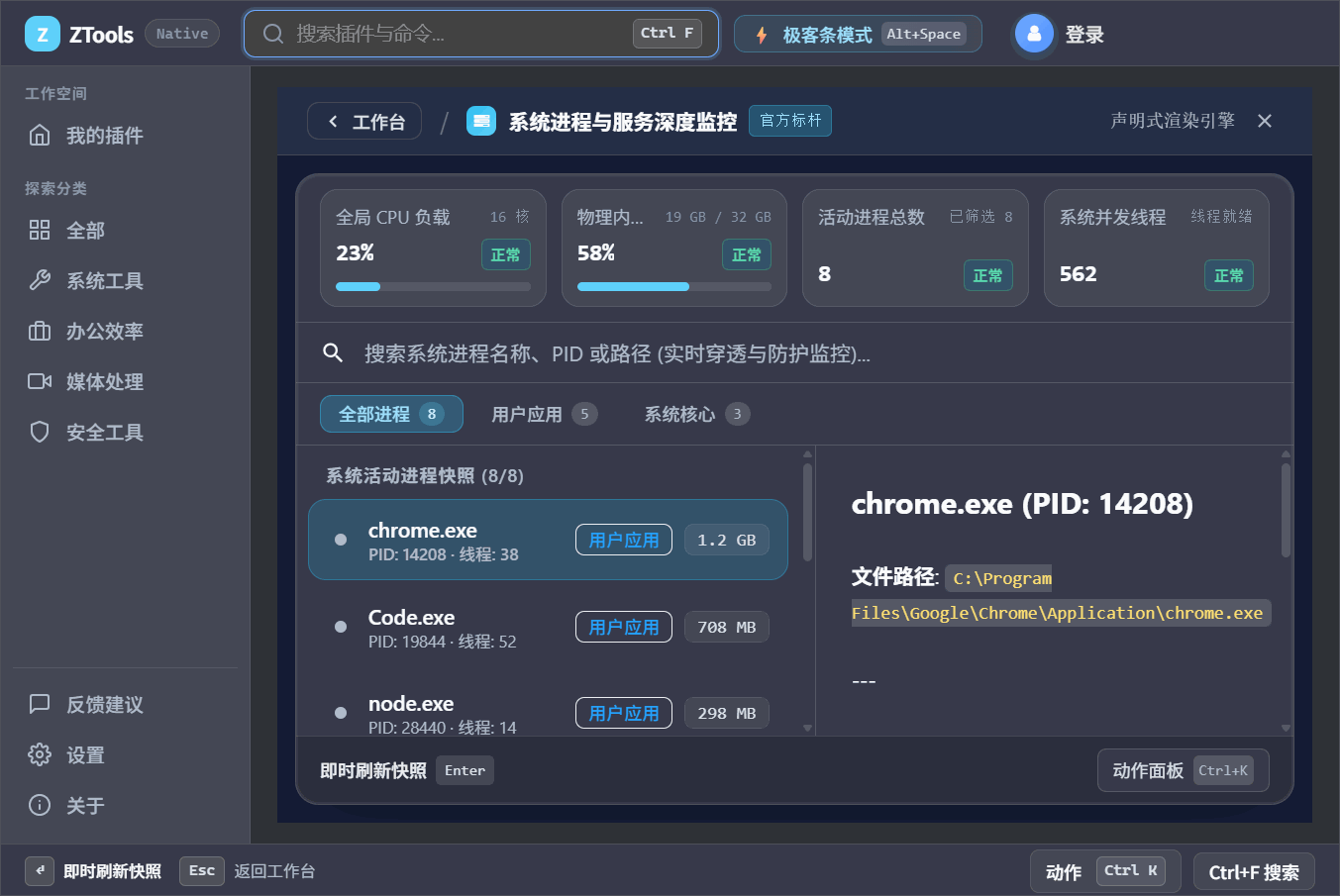Click the 正常 badge in CPU card
1340x896 pixels.
coord(505,254)
